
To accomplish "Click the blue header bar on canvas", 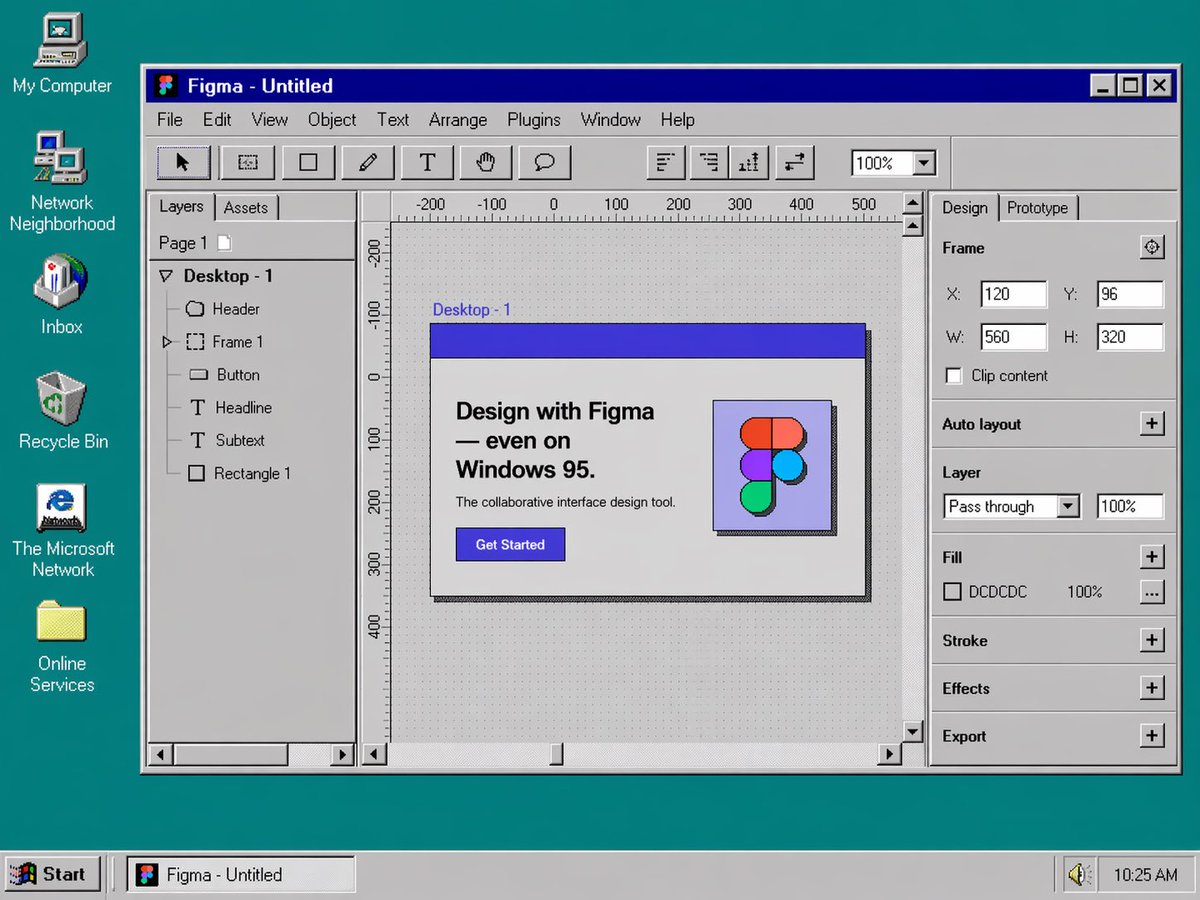I will [647, 341].
